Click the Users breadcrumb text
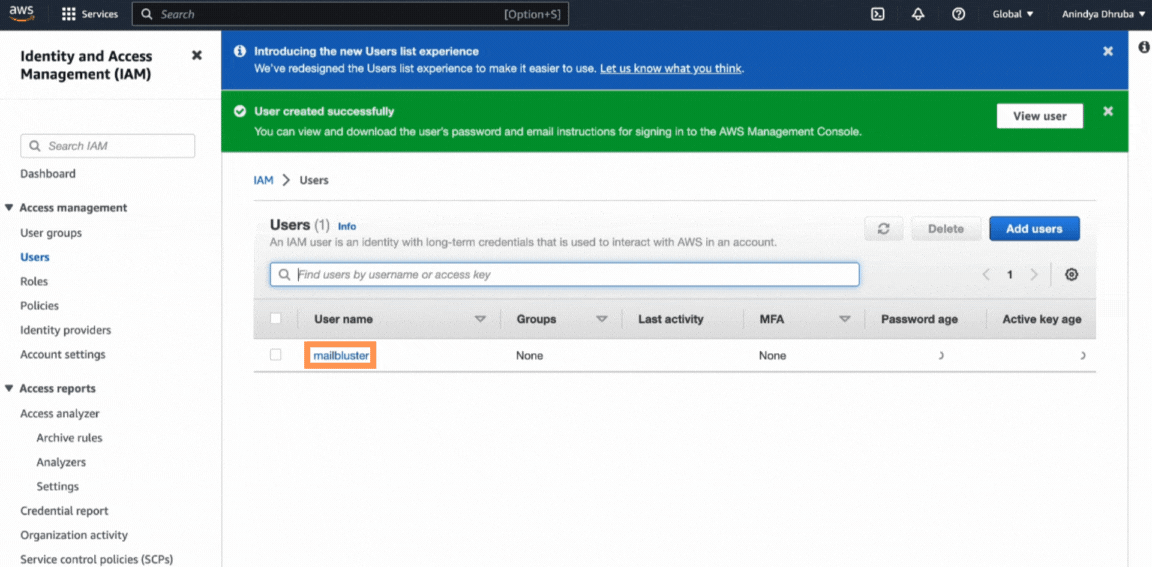The height and width of the screenshot is (567, 1152). click(x=314, y=180)
